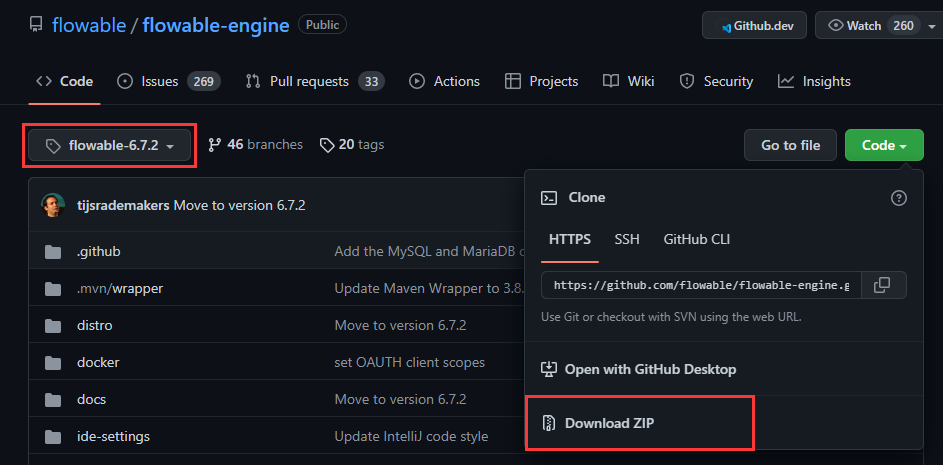Select the GitHub CLI clone tab
The height and width of the screenshot is (465, 943).
click(696, 239)
